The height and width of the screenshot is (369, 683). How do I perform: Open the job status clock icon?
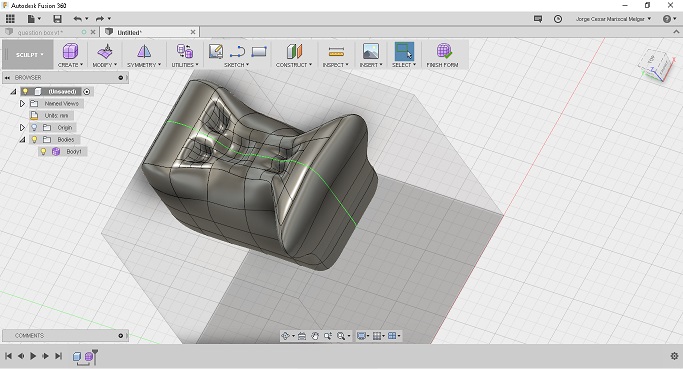point(558,19)
